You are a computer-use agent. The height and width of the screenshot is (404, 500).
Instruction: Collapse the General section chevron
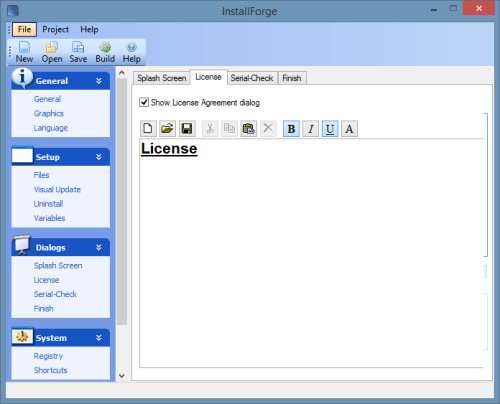[x=99, y=81]
